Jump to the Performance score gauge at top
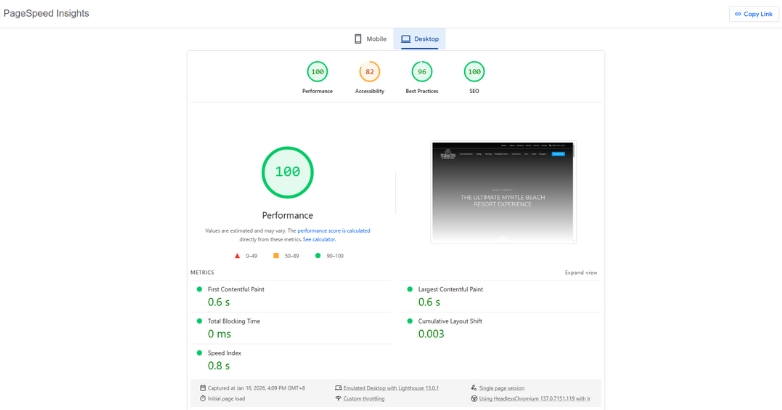The width and height of the screenshot is (782, 410). (x=317, y=72)
